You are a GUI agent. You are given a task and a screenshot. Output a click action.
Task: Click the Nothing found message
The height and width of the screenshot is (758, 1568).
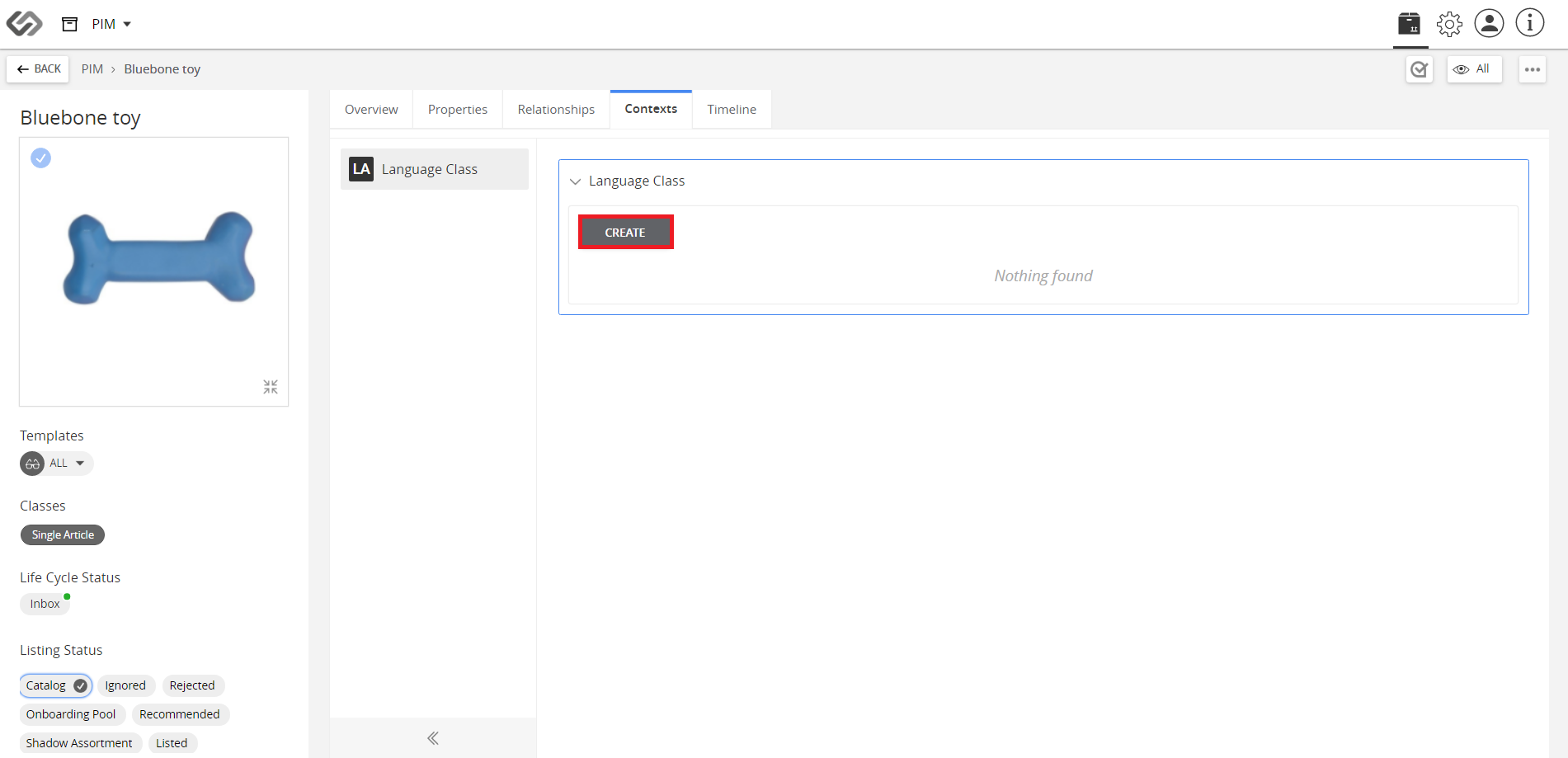(x=1043, y=275)
